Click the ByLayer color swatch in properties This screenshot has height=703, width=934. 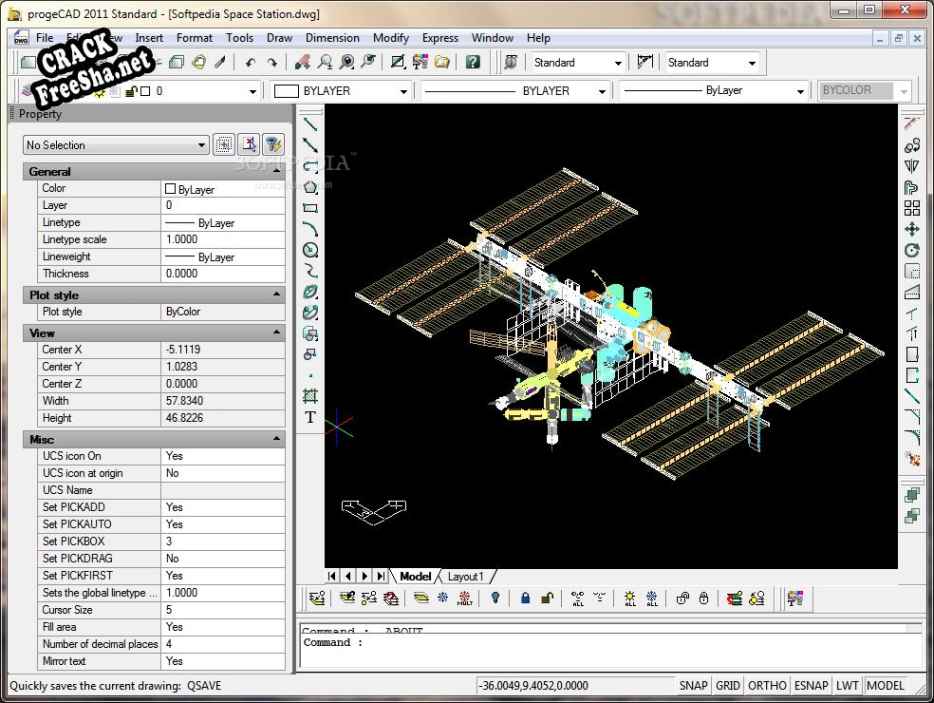click(x=170, y=189)
